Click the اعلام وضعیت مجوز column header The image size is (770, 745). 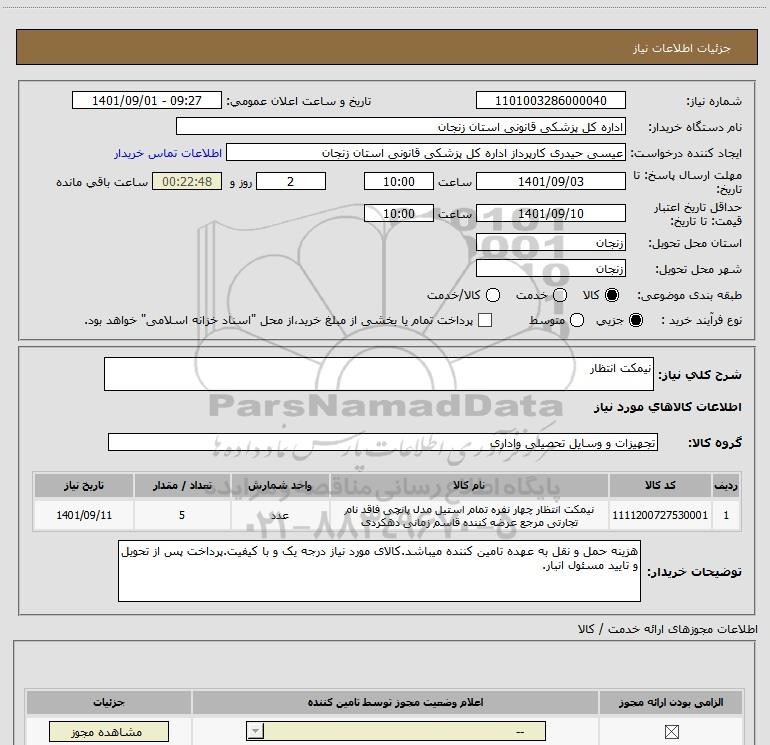[x=395, y=702]
